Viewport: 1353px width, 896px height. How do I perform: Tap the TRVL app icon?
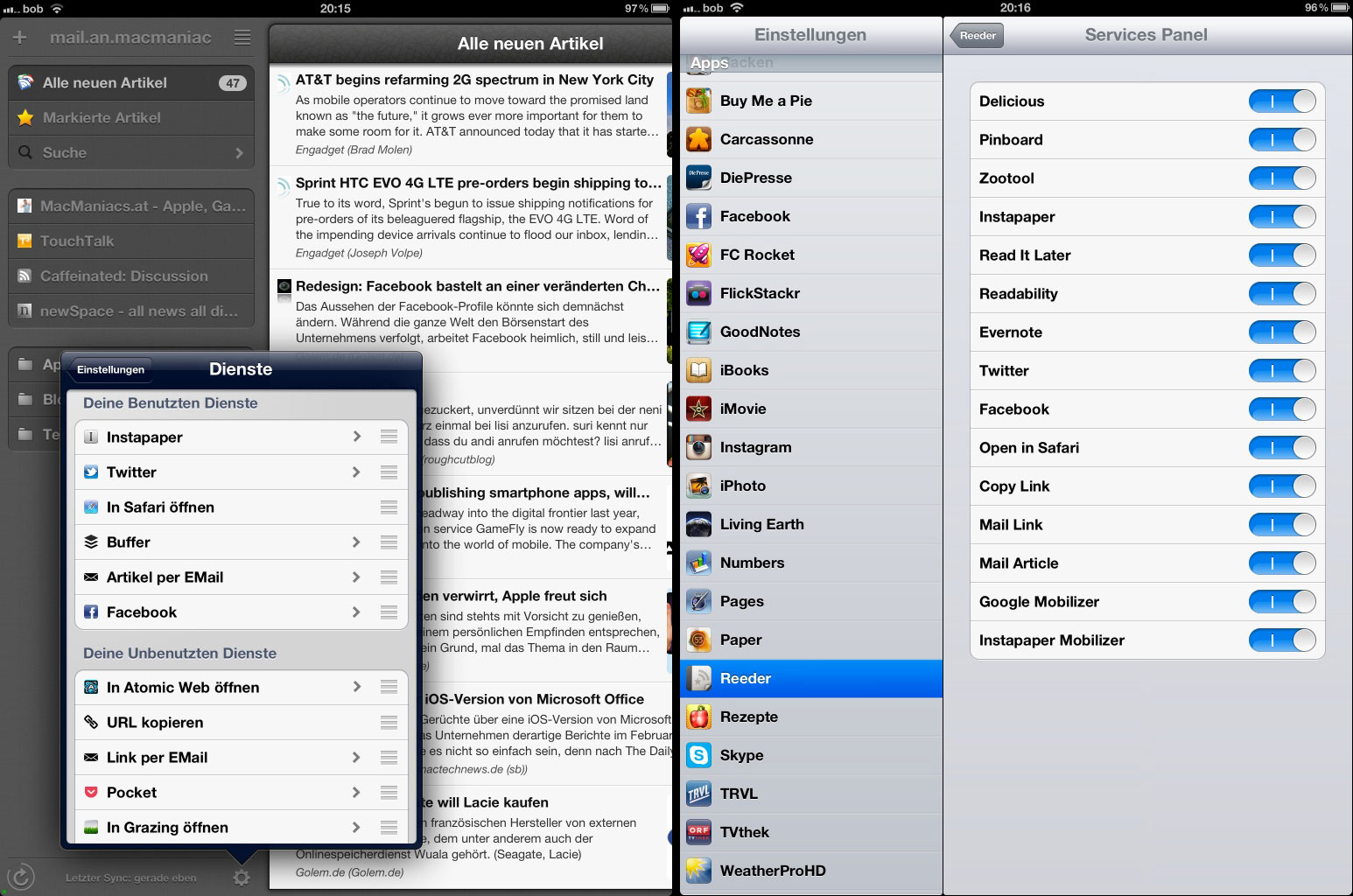(698, 794)
